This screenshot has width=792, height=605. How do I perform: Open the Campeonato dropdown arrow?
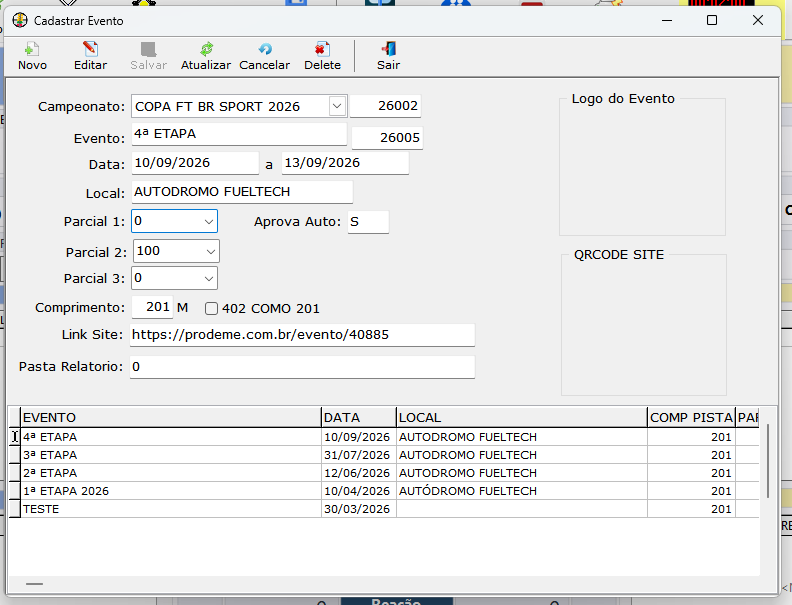[x=337, y=107]
